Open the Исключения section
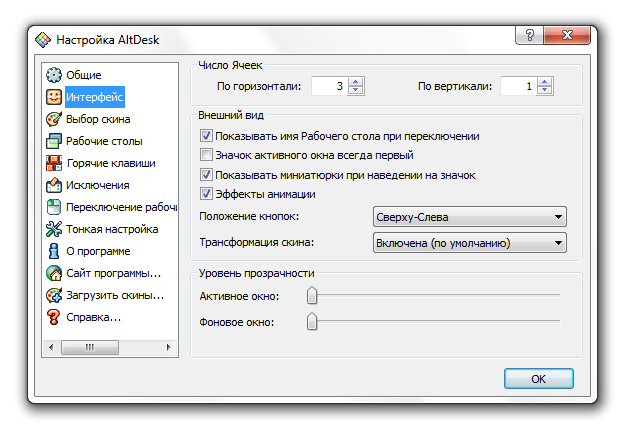This screenshot has height=433, width=632. [98, 185]
